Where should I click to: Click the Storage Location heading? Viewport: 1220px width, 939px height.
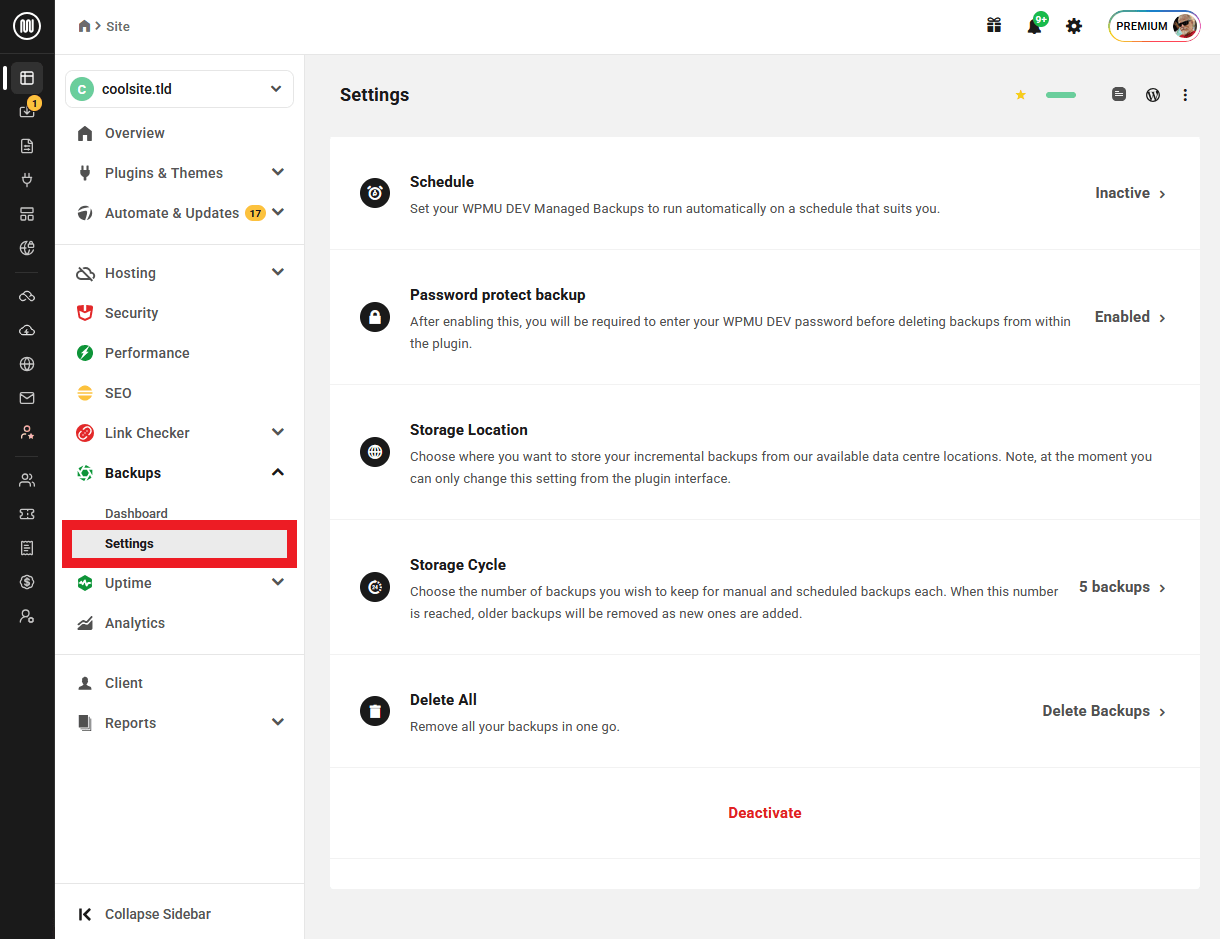469,430
